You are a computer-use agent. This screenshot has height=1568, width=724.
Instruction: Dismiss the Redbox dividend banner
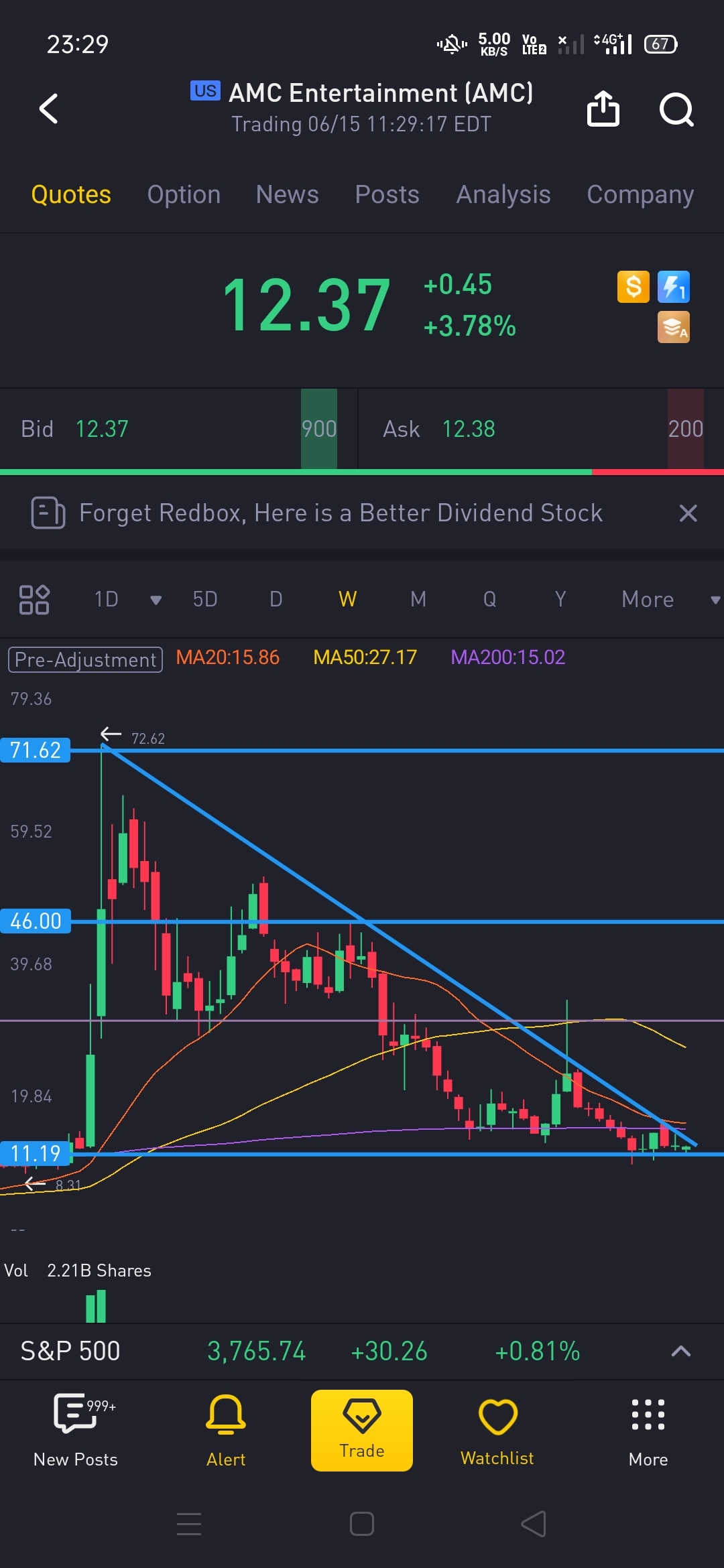[688, 513]
